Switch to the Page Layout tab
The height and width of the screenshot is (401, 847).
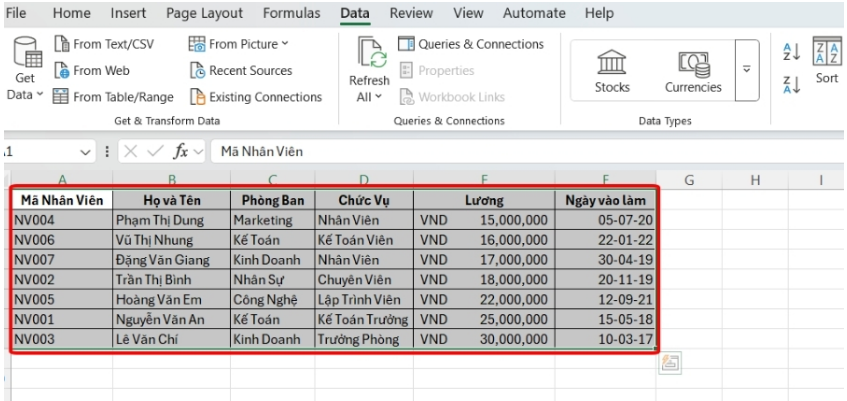coord(204,13)
